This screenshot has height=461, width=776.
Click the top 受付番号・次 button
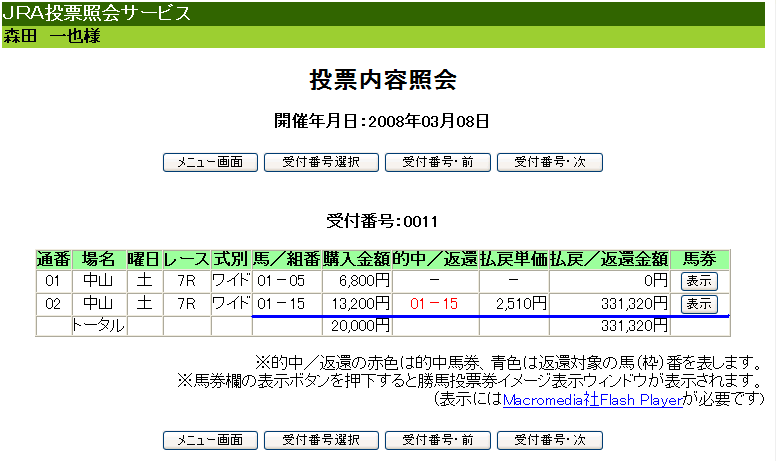549,162
